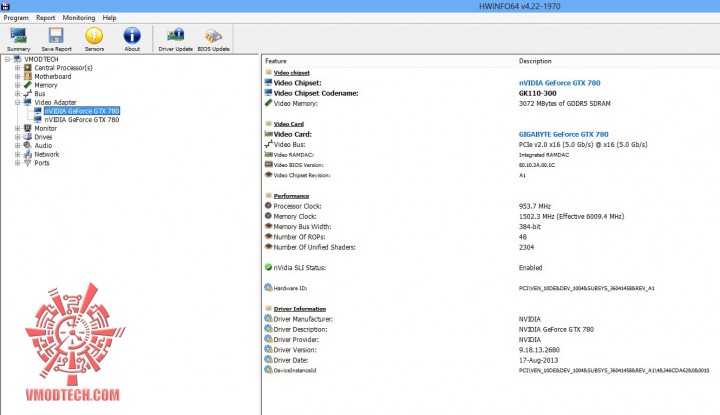Screen dimensions: 720x415
Task: Click the Processor Clock row icon
Action: point(269,206)
